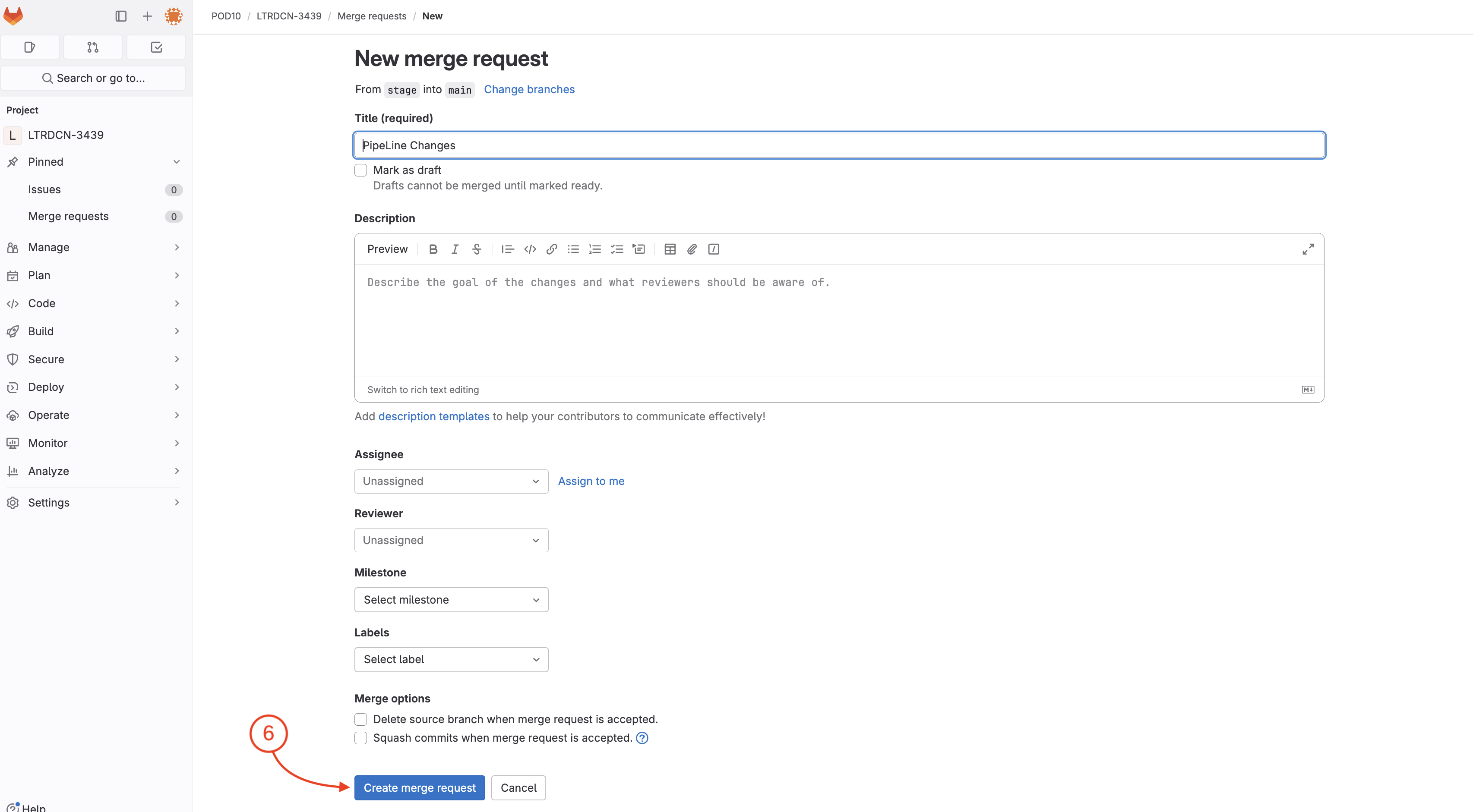Image resolution: width=1473 pixels, height=812 pixels.
Task: Insert a link in description
Action: (x=552, y=249)
